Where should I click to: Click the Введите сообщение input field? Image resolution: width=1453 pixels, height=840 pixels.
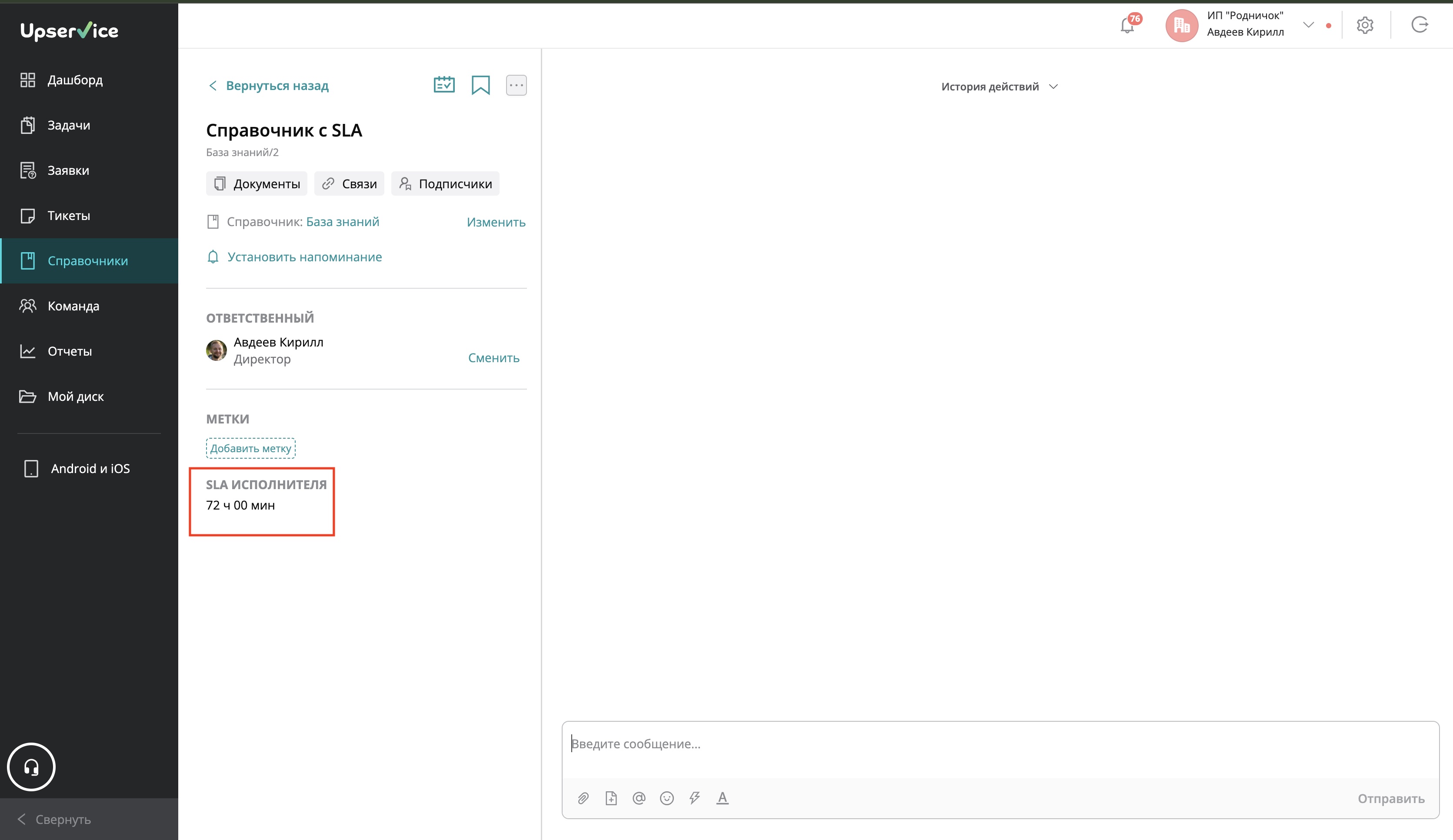(999, 744)
